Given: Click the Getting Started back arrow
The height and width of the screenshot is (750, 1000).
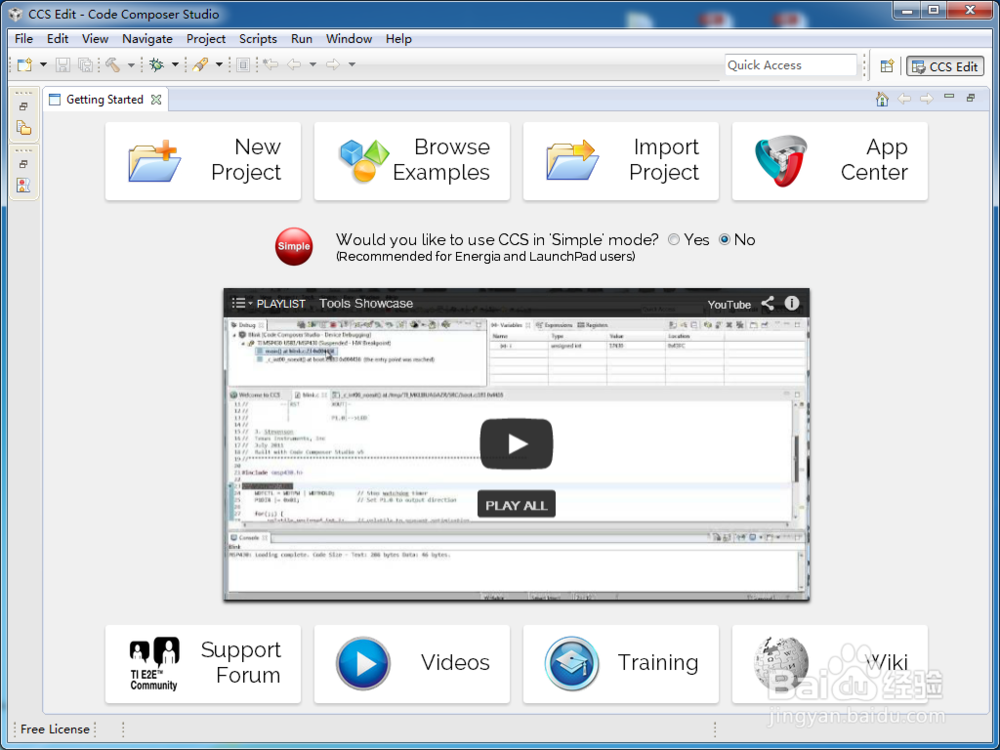Looking at the screenshot, I should [x=904, y=99].
